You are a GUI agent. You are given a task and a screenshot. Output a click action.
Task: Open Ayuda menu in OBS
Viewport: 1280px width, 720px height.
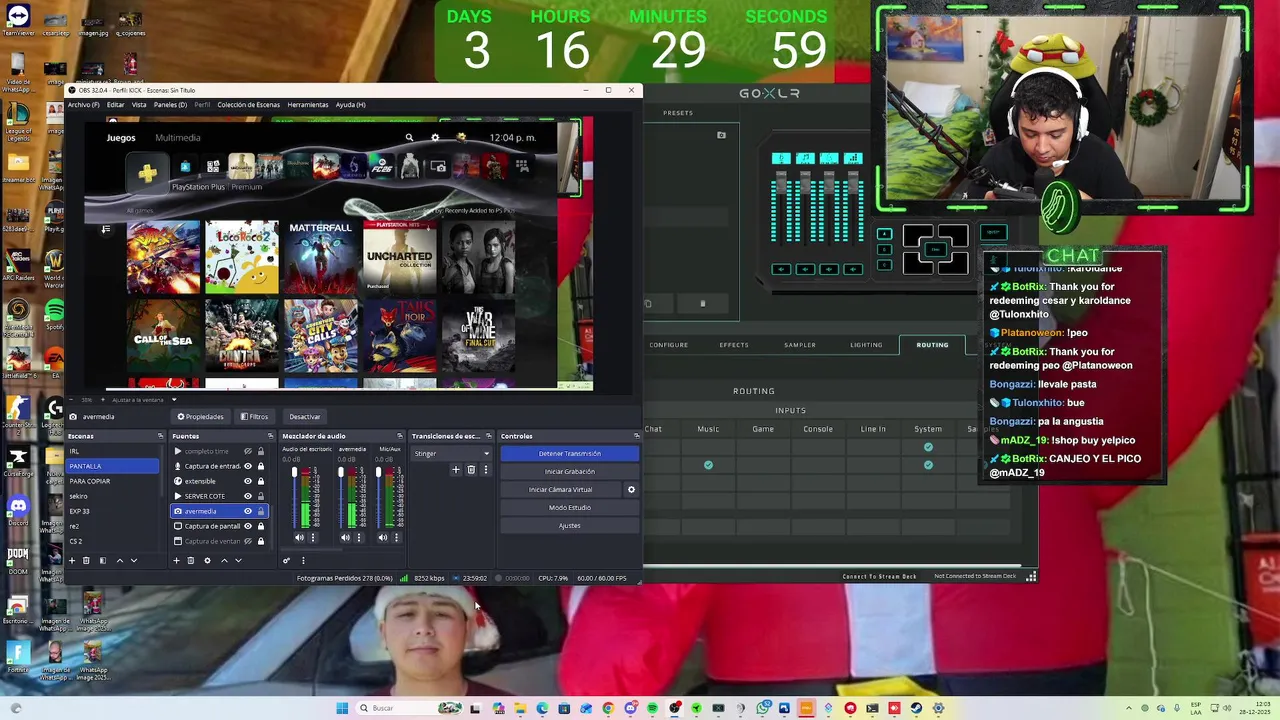tap(350, 104)
